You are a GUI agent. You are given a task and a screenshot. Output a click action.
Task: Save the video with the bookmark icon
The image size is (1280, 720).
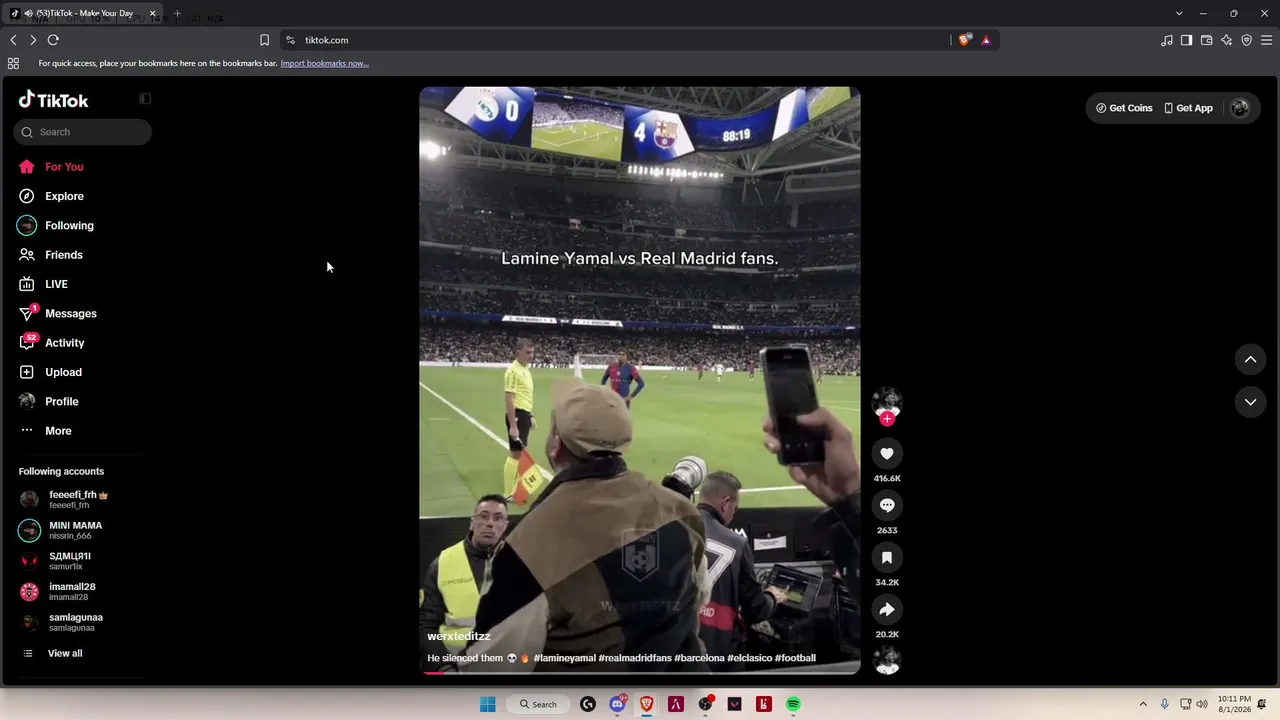(887, 558)
